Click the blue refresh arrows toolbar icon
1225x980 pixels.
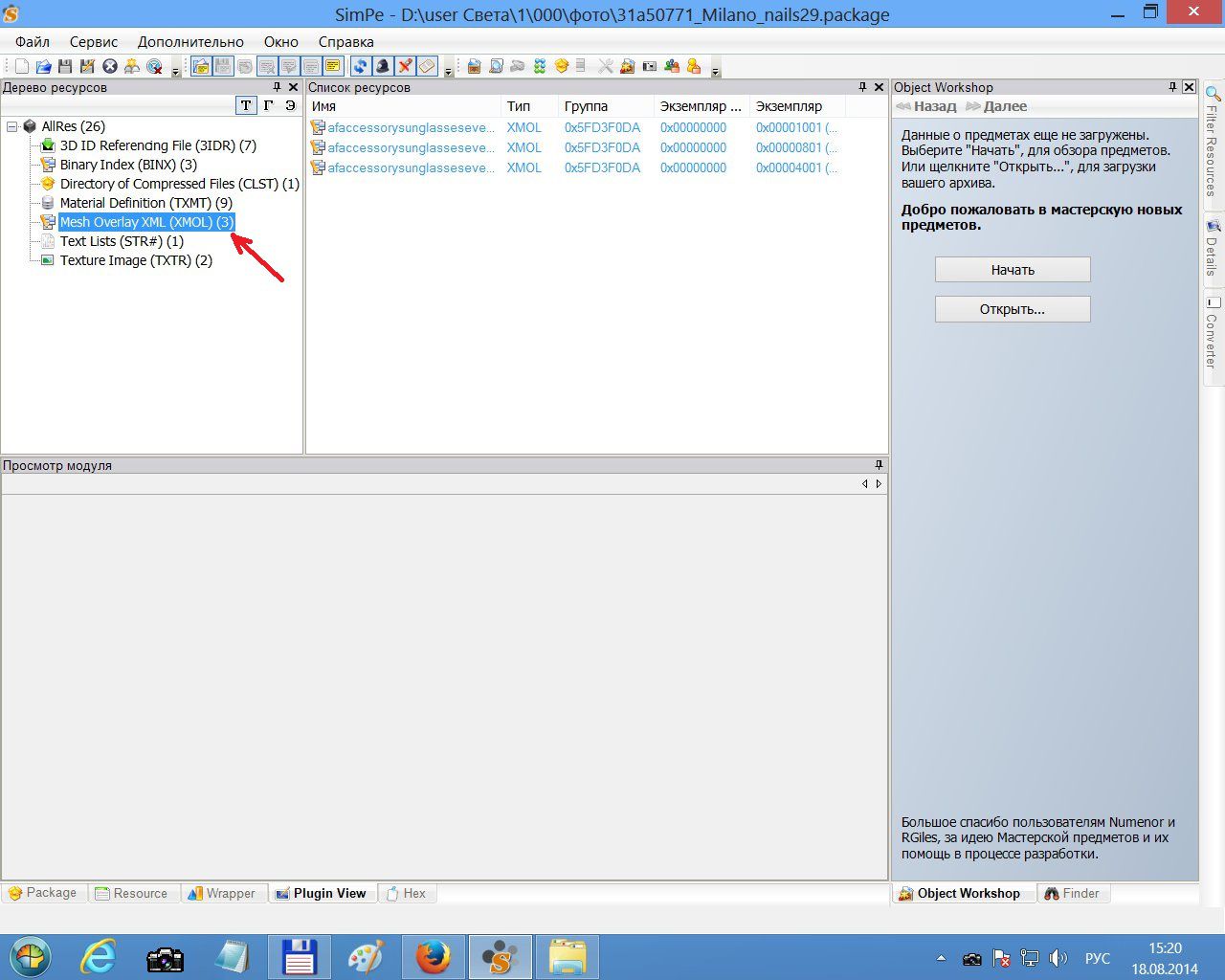[360, 66]
